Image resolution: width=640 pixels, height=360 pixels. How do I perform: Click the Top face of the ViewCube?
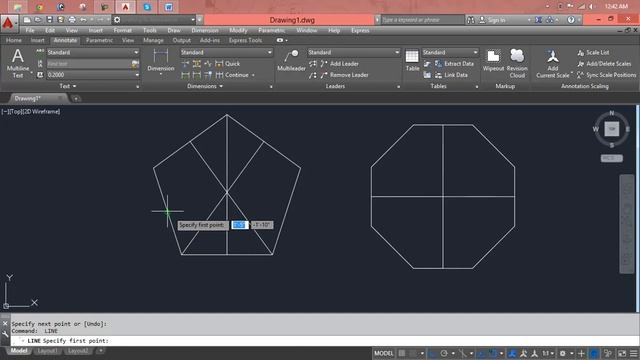611,129
